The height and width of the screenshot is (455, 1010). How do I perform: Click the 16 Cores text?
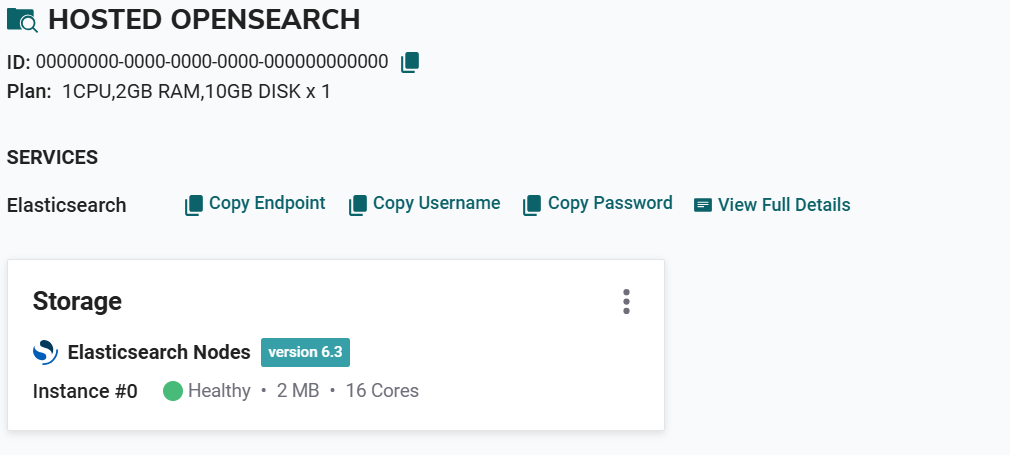pyautogui.click(x=382, y=391)
